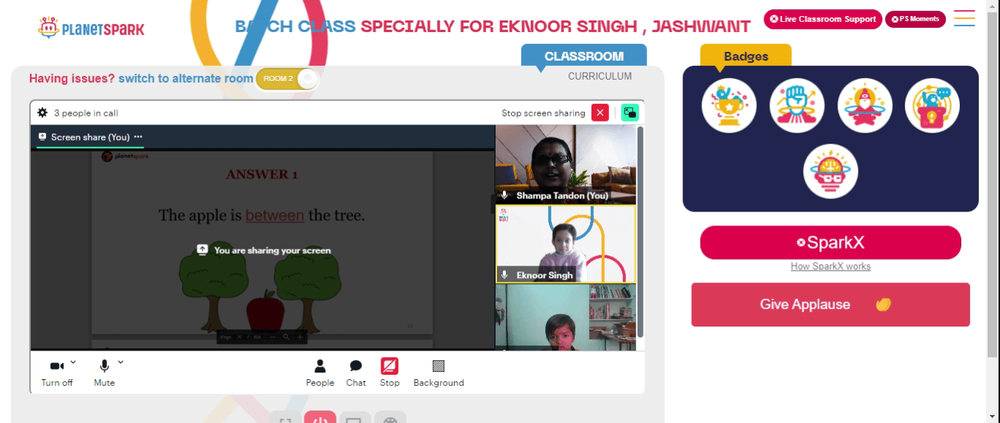1000x423 pixels.
Task: Click the PDF magnifier zoom icon
Action: coord(286,337)
